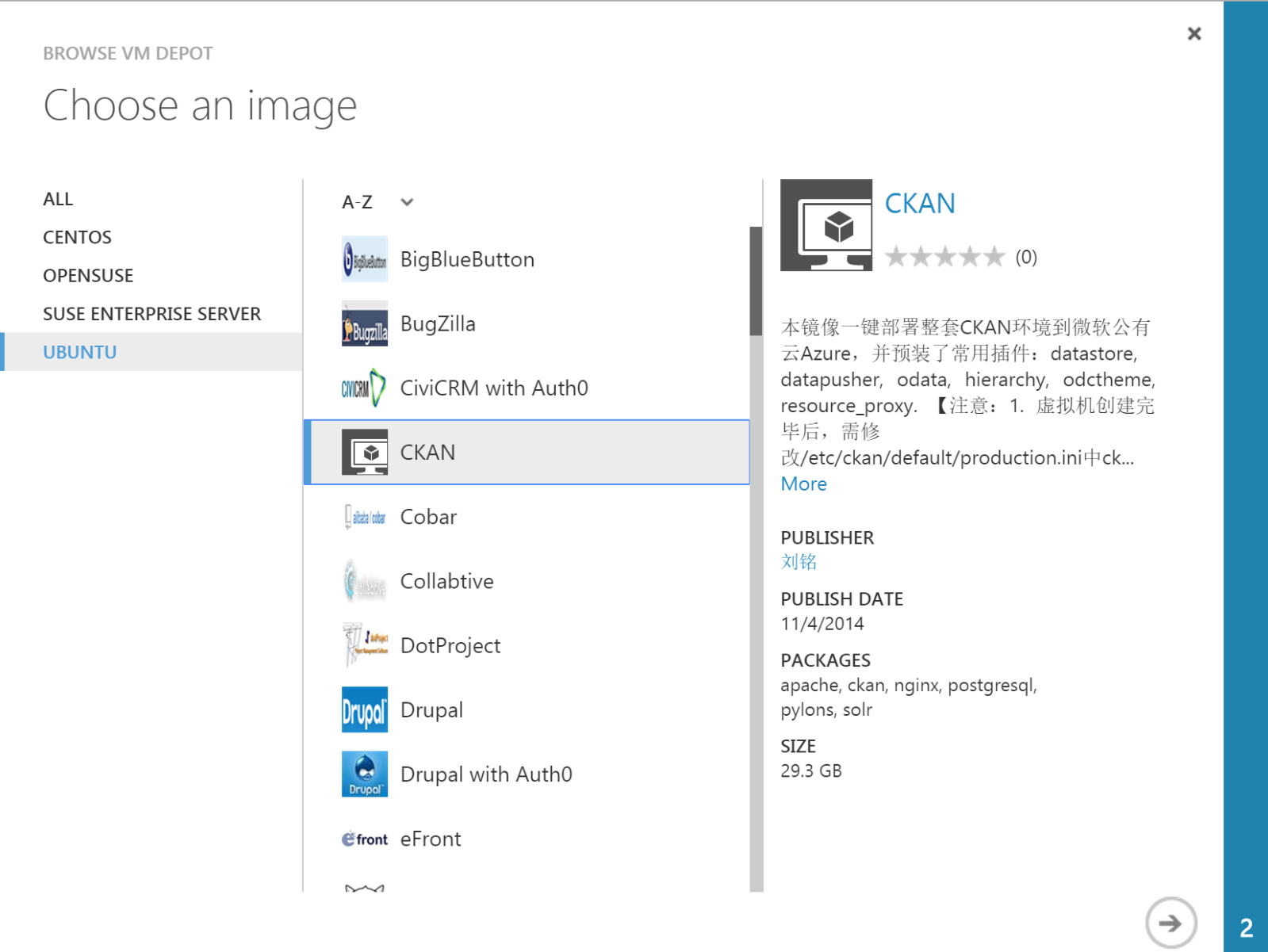The height and width of the screenshot is (952, 1268).
Task: Click the BROWSE VM DEPOT breadcrumb text
Action: (x=128, y=53)
